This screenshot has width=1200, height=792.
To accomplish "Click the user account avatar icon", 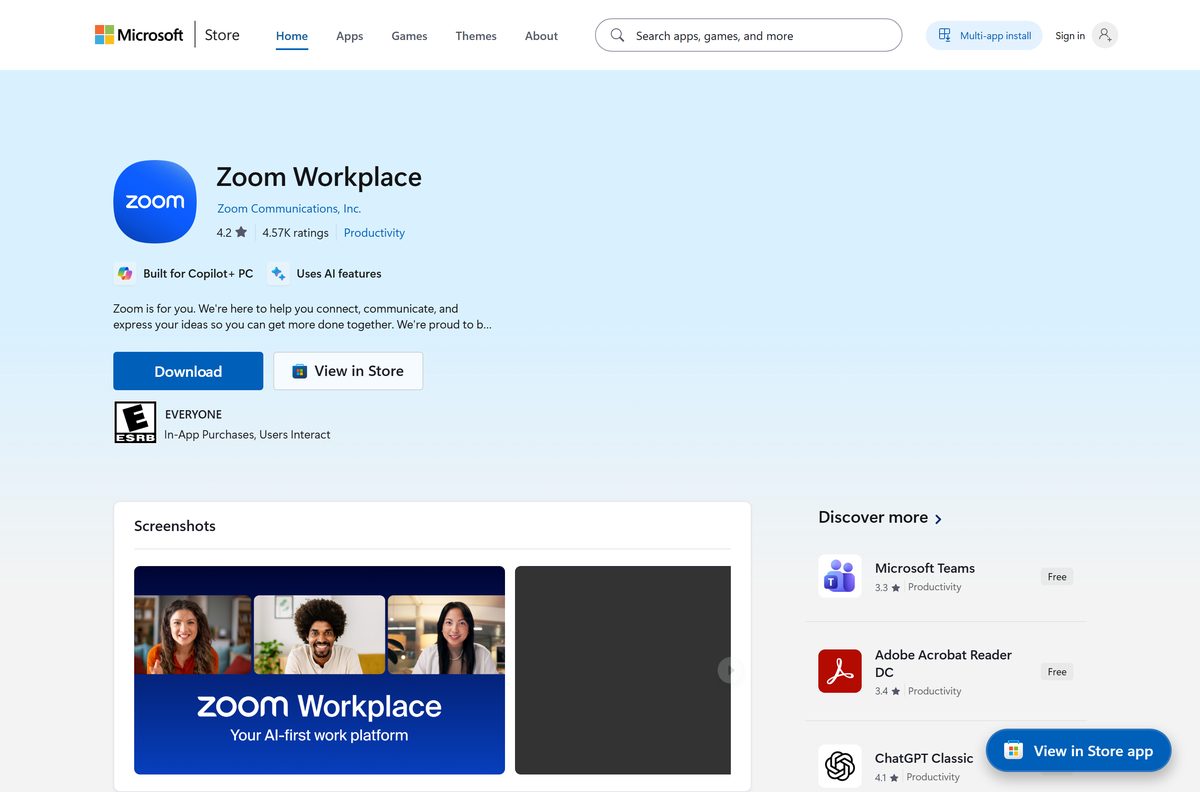I will pos(1104,35).
